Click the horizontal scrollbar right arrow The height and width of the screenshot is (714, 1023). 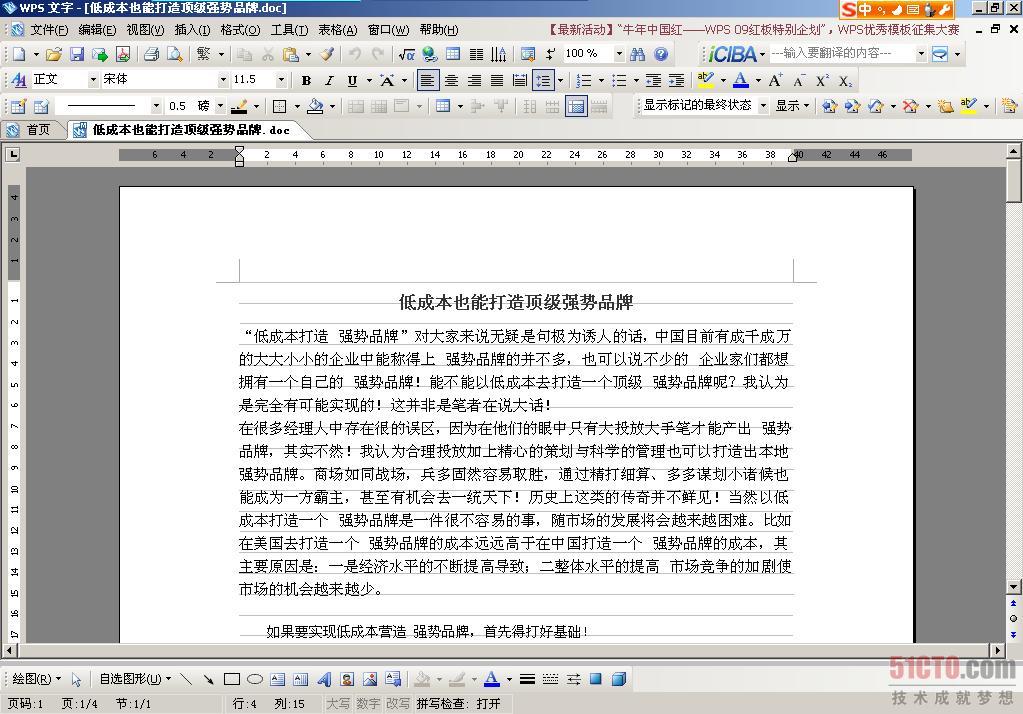point(998,650)
